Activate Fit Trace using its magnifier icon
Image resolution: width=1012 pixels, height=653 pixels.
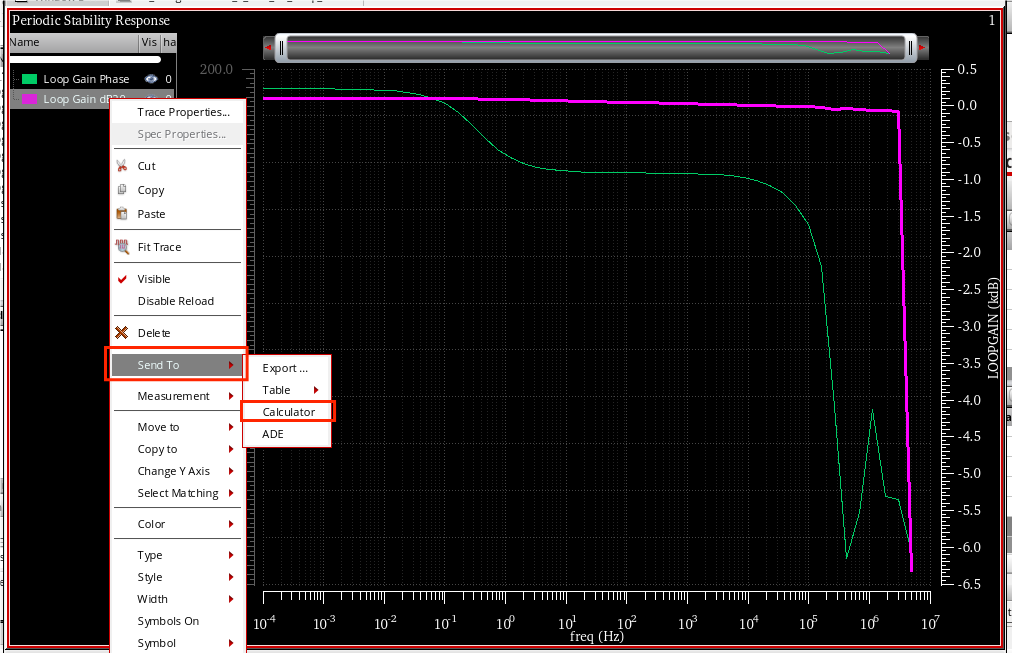click(121, 246)
